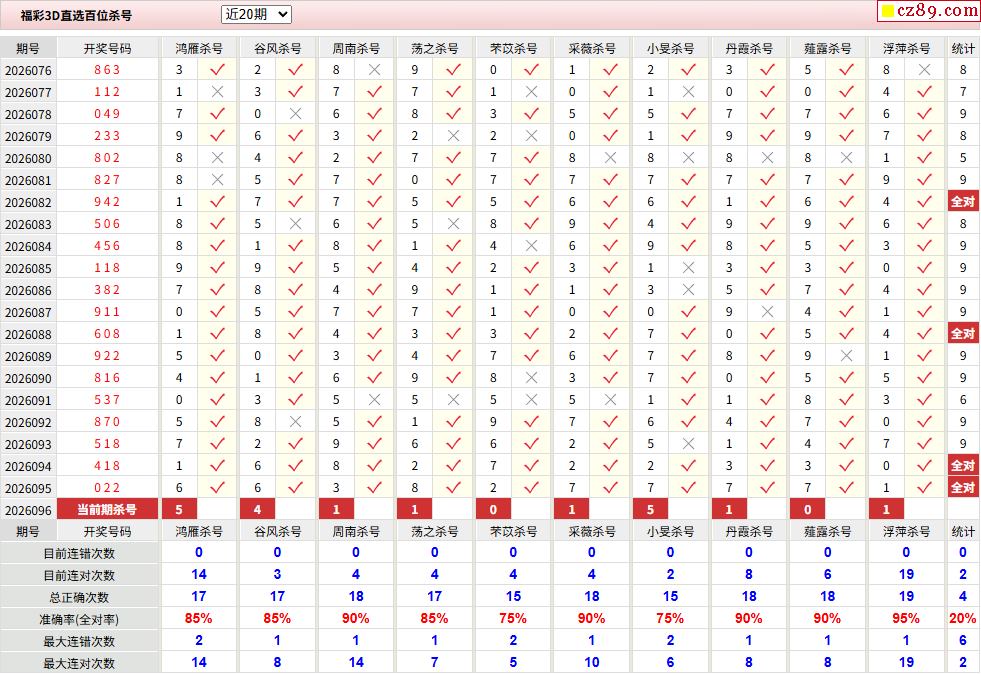Screen dimensions: 981x675
Task: Click 丹霞 cross mark in row 2026087
Action: point(768,312)
